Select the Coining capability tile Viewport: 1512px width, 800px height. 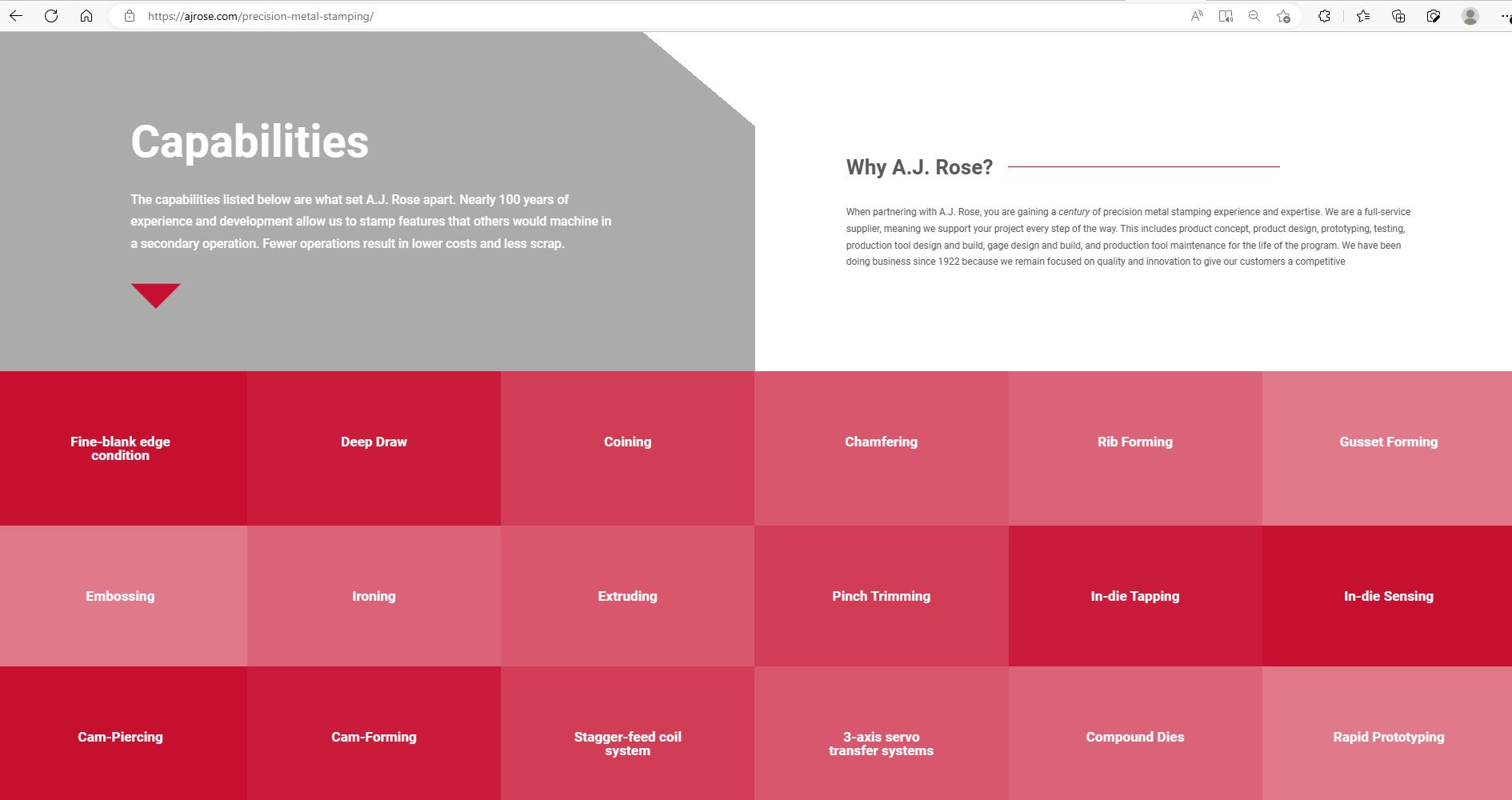click(x=627, y=442)
